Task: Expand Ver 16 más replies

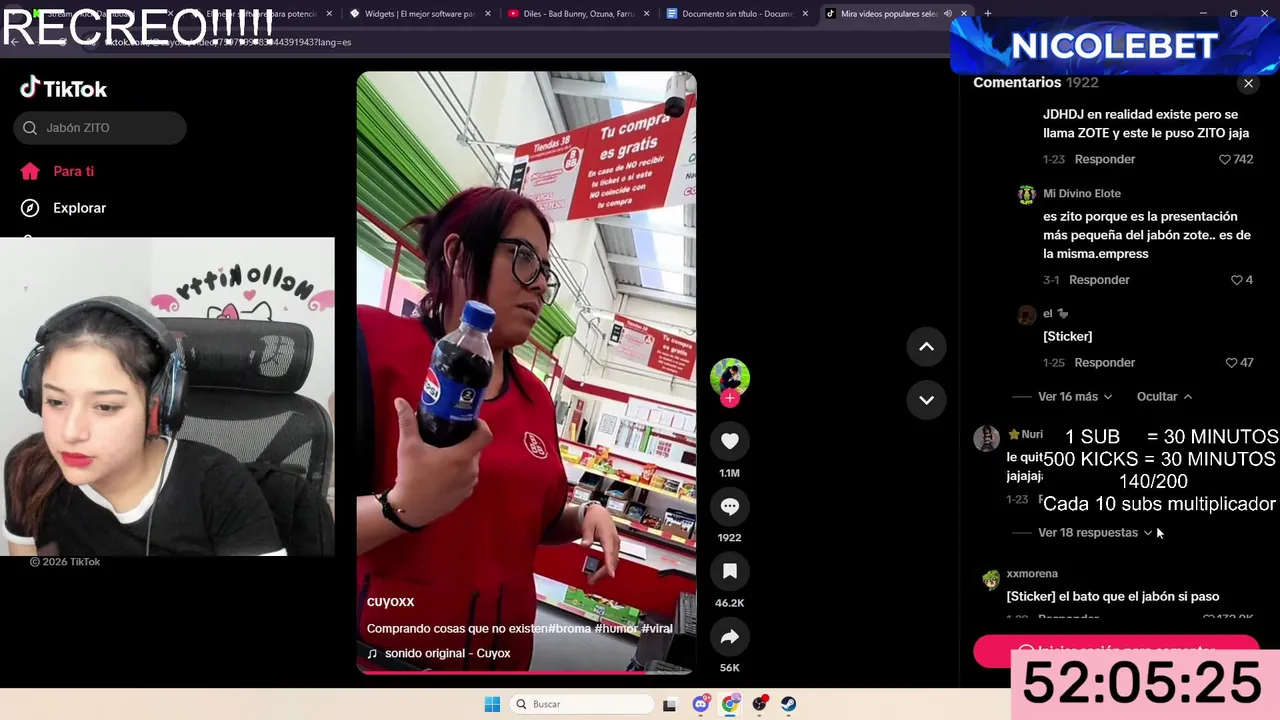Action: click(1075, 397)
